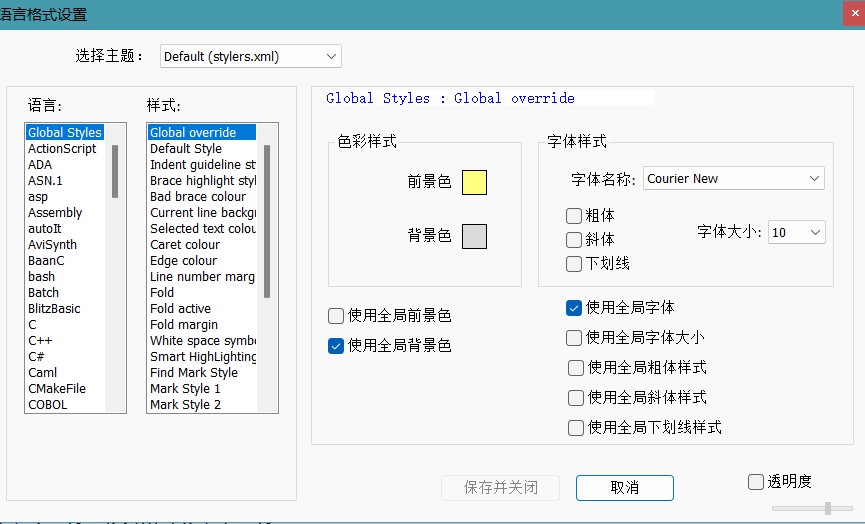Select Selected text colour style
The image size is (865, 524).
(203, 229)
